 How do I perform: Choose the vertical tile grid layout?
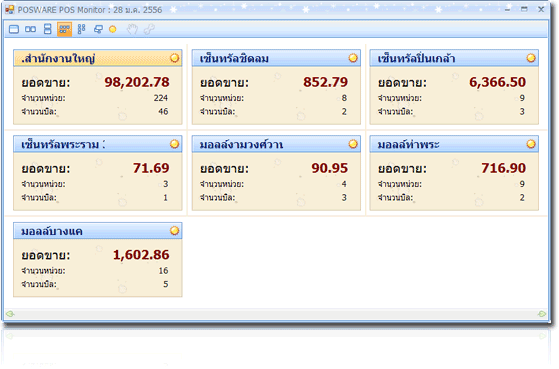(x=81, y=29)
